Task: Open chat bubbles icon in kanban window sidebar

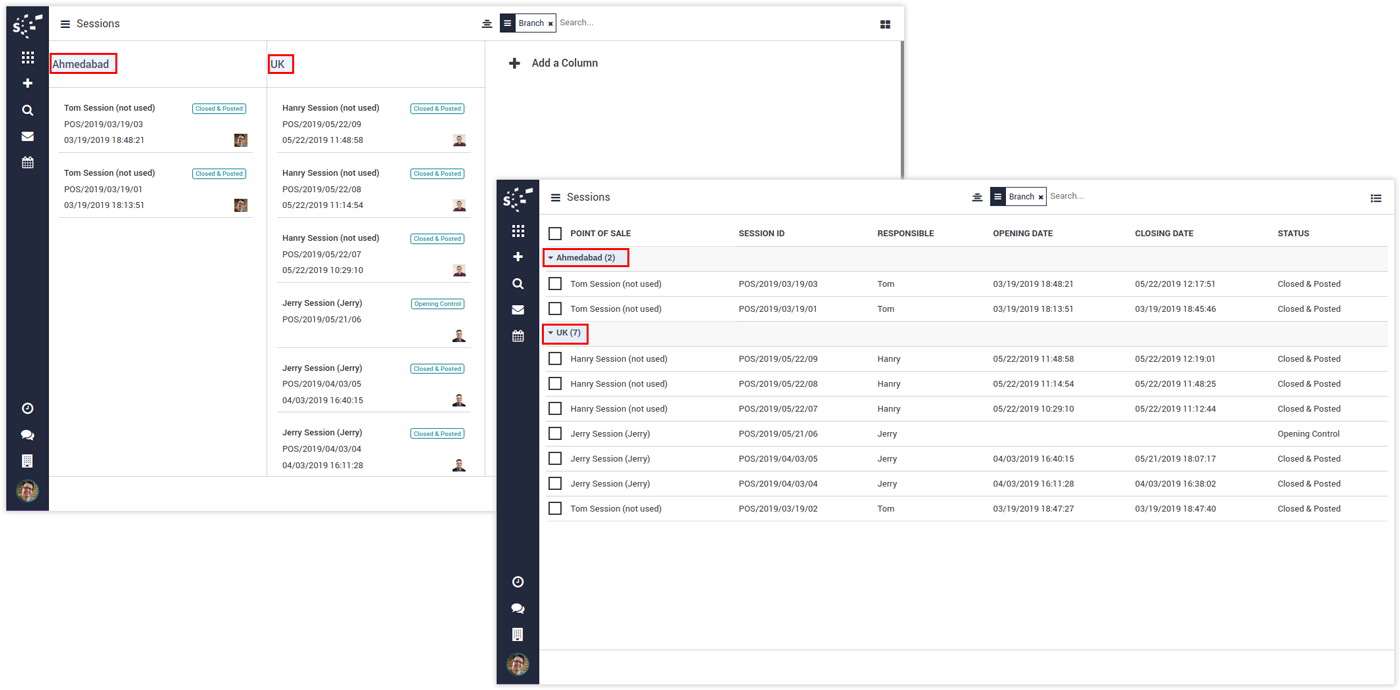Action: (27, 435)
